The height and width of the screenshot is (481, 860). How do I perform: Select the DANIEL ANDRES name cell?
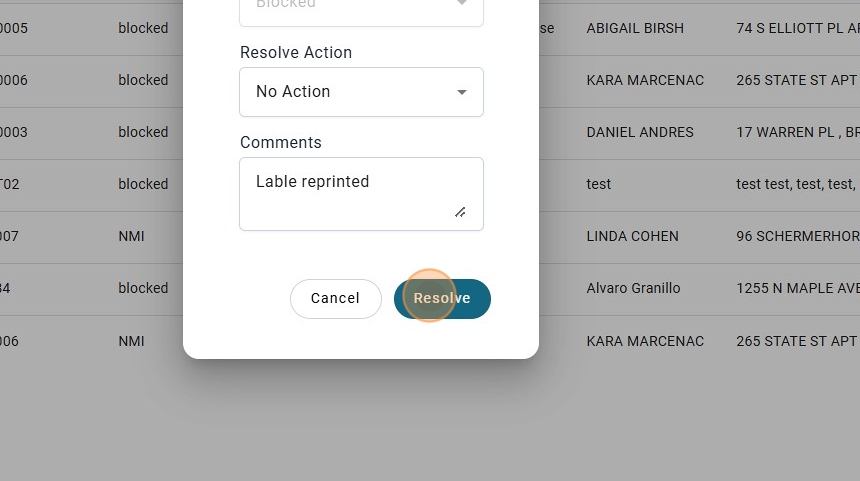[x=639, y=132]
